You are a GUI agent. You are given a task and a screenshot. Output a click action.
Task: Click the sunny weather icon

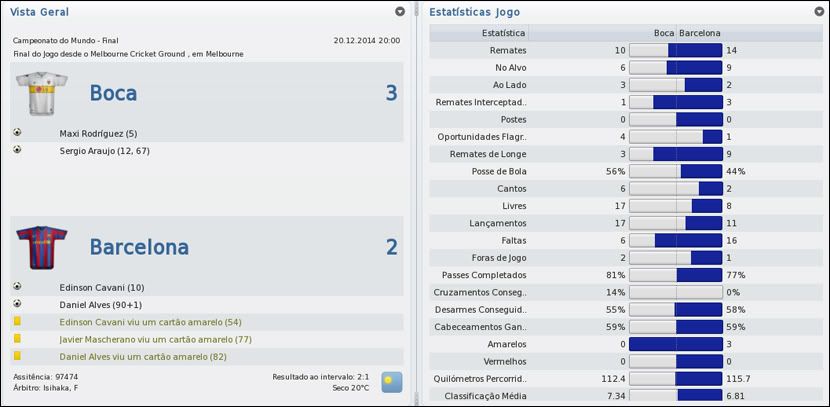pyautogui.click(x=392, y=382)
